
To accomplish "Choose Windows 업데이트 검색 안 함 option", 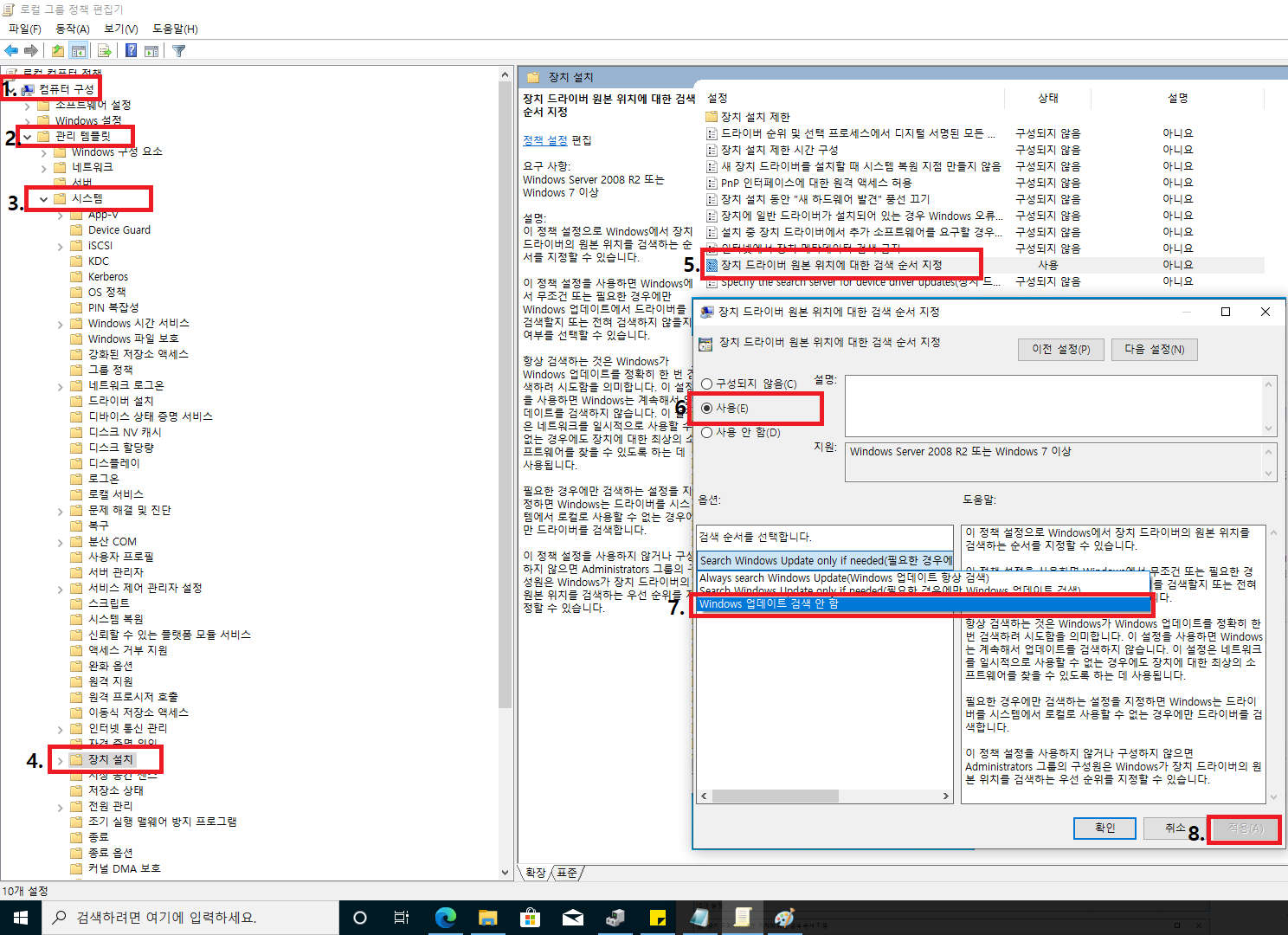I will (x=923, y=603).
